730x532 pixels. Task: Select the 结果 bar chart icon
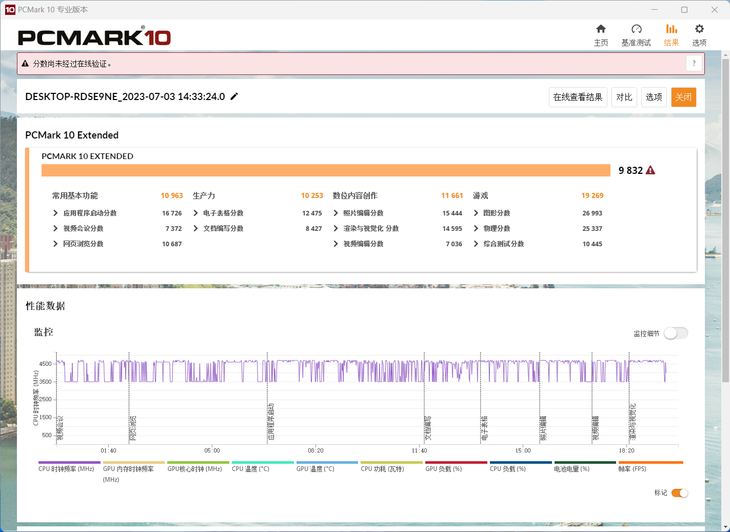671,29
